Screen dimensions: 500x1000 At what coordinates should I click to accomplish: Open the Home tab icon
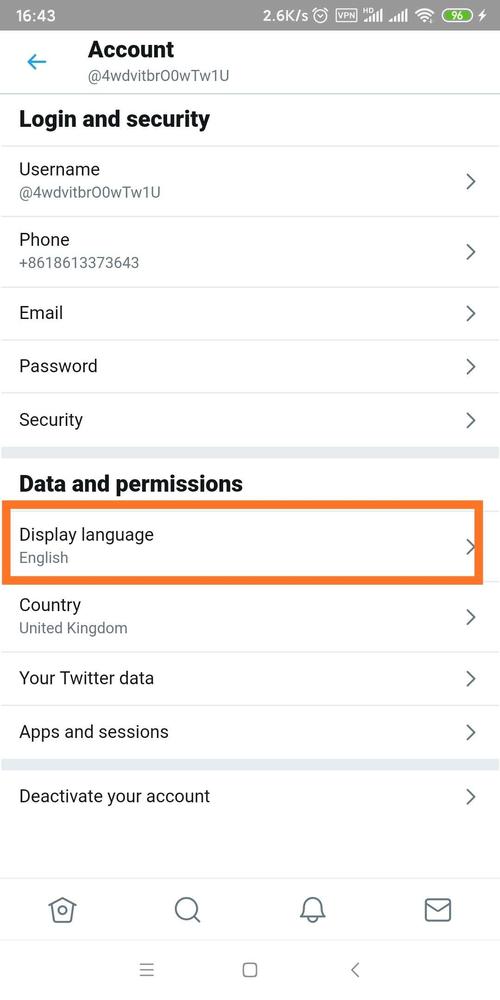click(62, 910)
